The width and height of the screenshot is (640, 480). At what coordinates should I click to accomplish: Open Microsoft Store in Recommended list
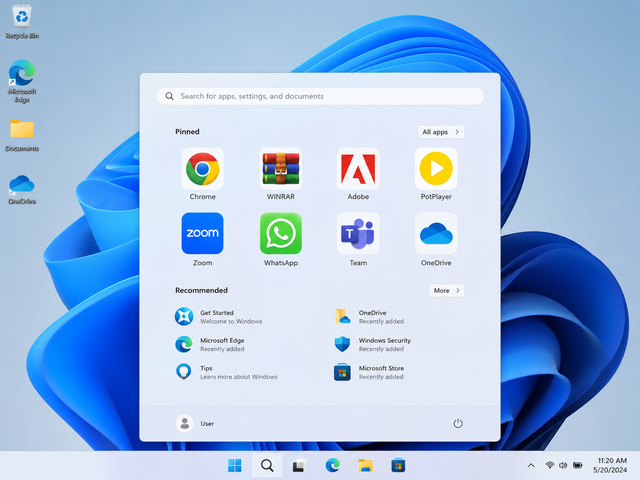click(x=369, y=372)
